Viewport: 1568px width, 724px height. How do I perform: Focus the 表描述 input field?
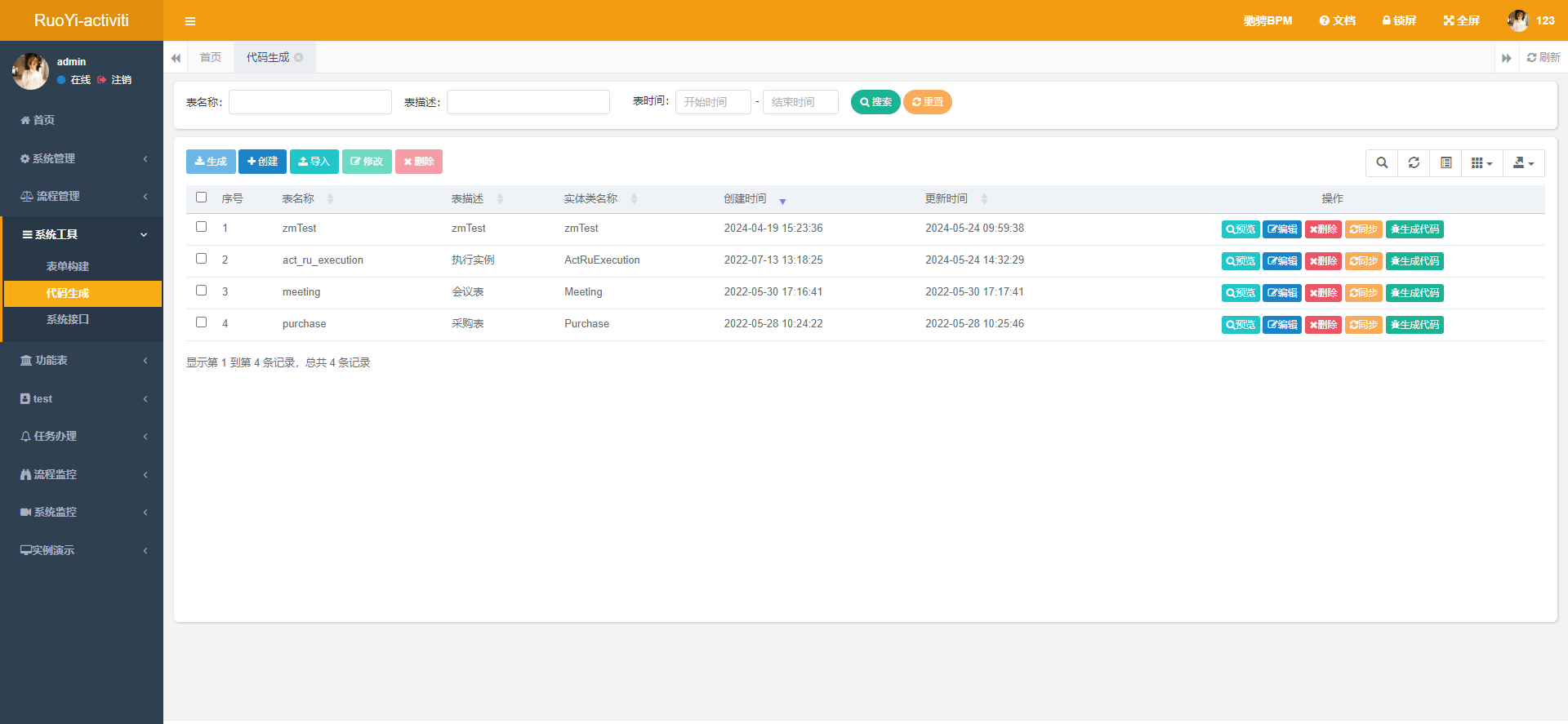[528, 102]
